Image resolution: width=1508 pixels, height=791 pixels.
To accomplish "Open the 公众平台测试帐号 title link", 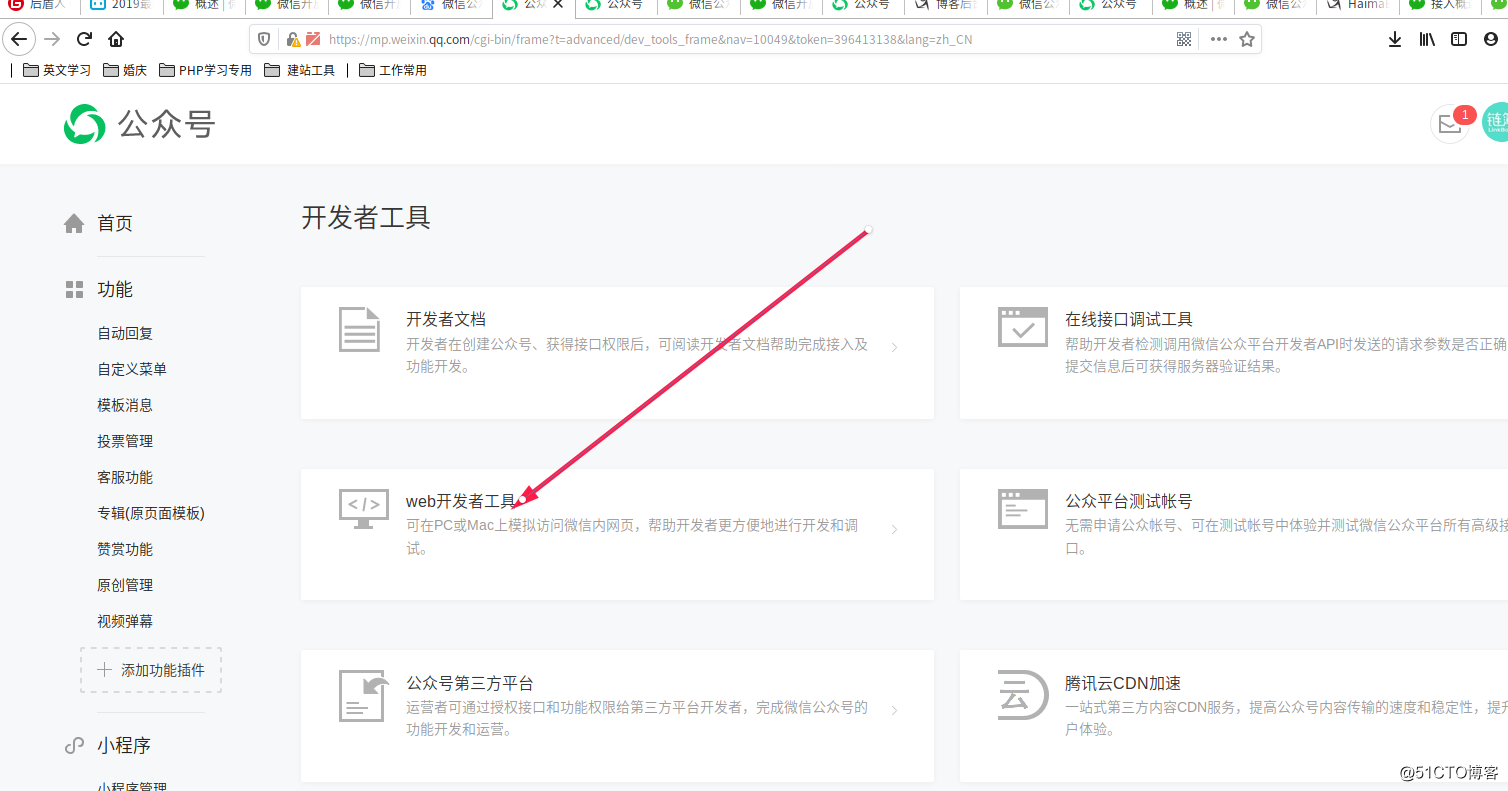I will [1129, 501].
